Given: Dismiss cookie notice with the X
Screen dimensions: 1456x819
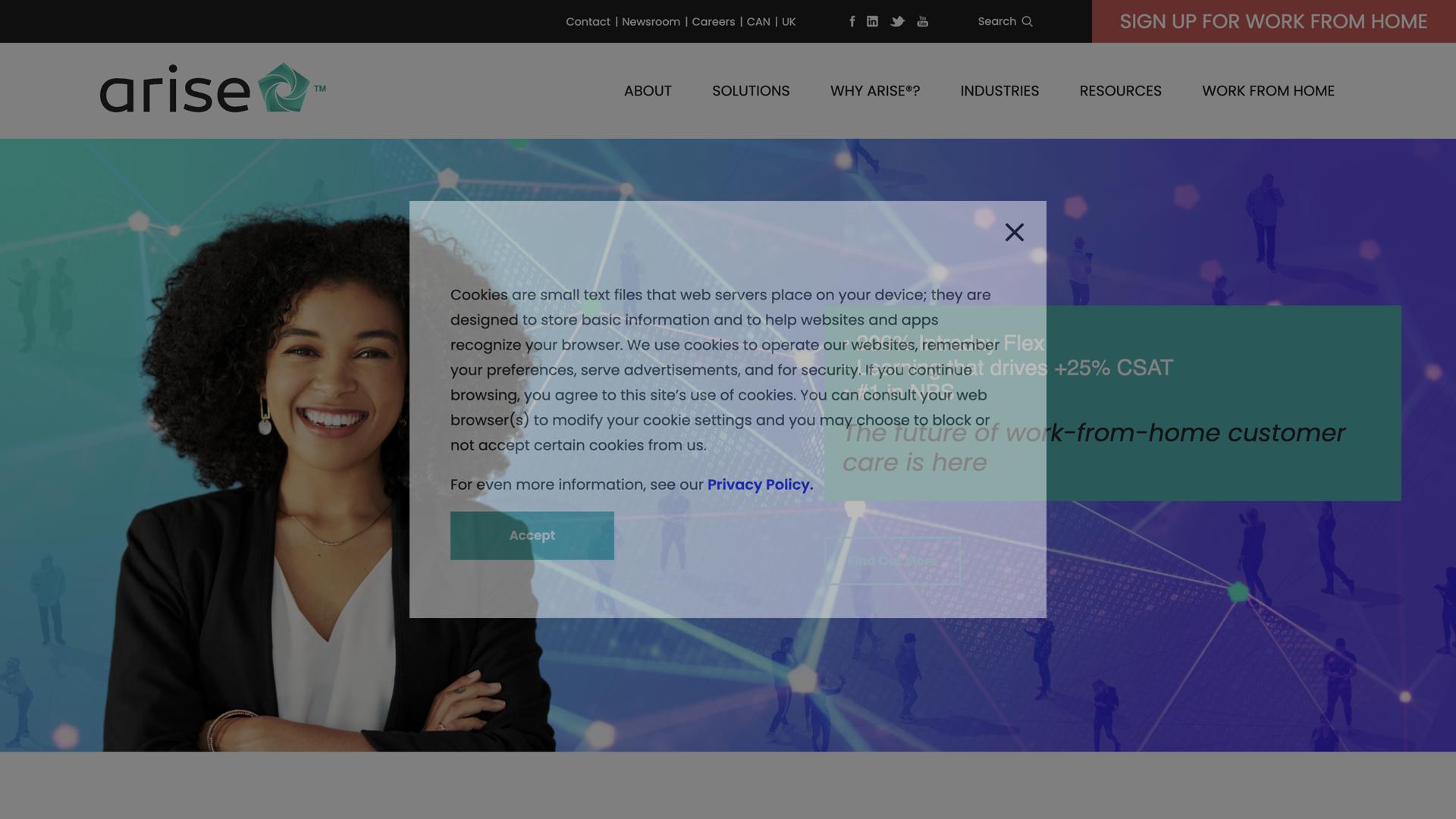Looking at the screenshot, I should [x=1014, y=232].
